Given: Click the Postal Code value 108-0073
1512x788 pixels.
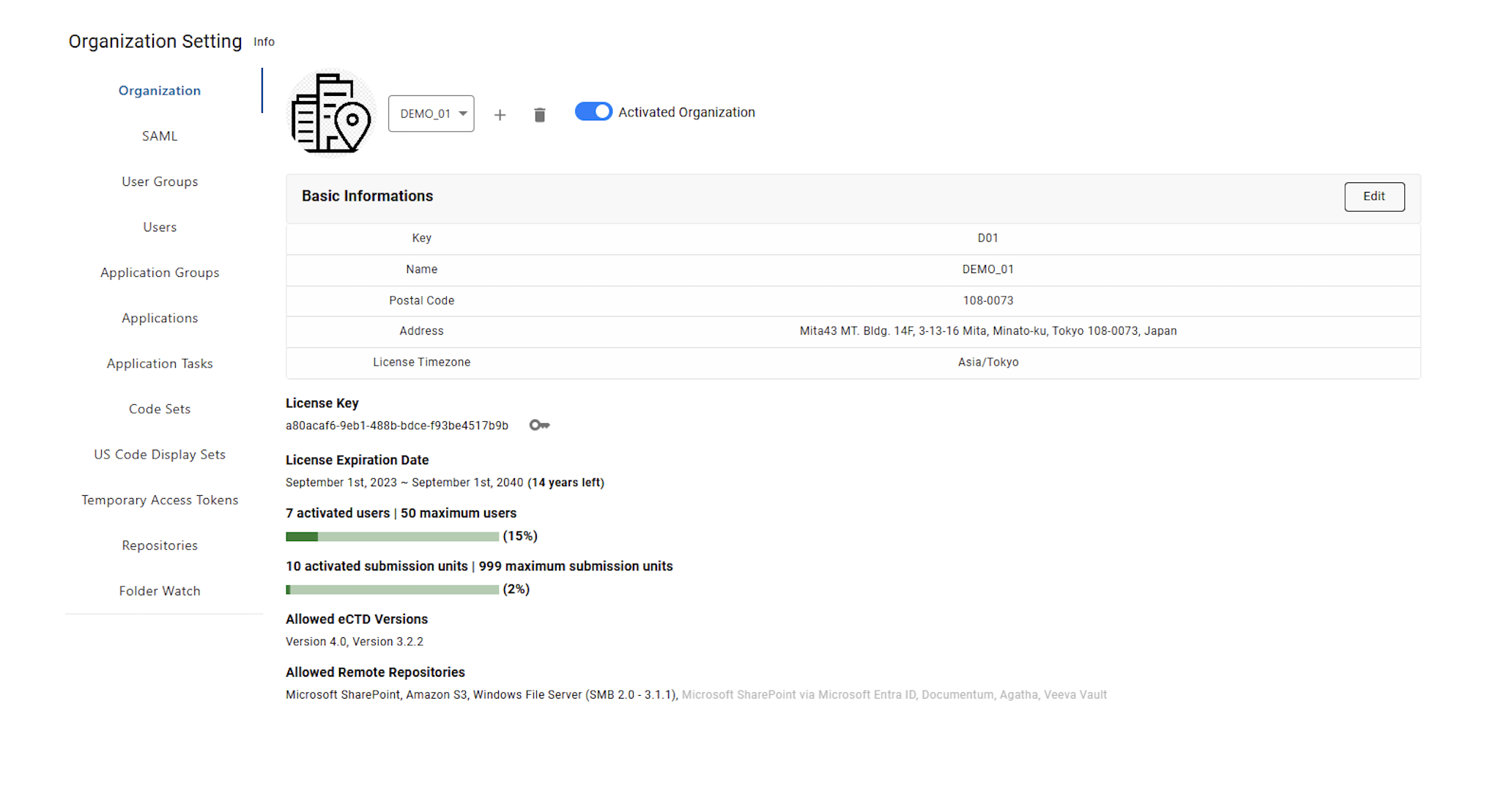Looking at the screenshot, I should (987, 300).
